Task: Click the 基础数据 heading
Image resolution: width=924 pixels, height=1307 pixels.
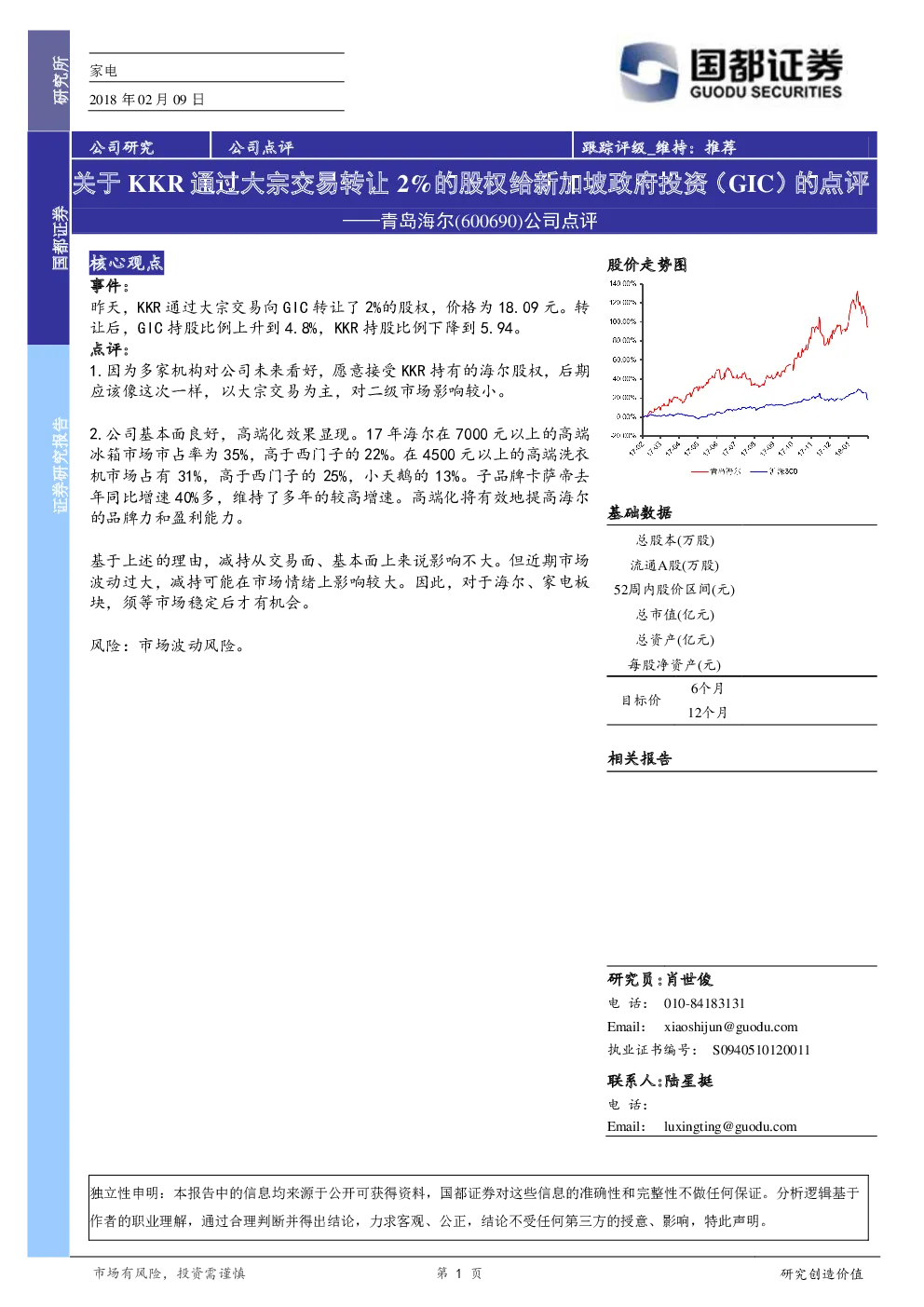Action: click(x=640, y=512)
